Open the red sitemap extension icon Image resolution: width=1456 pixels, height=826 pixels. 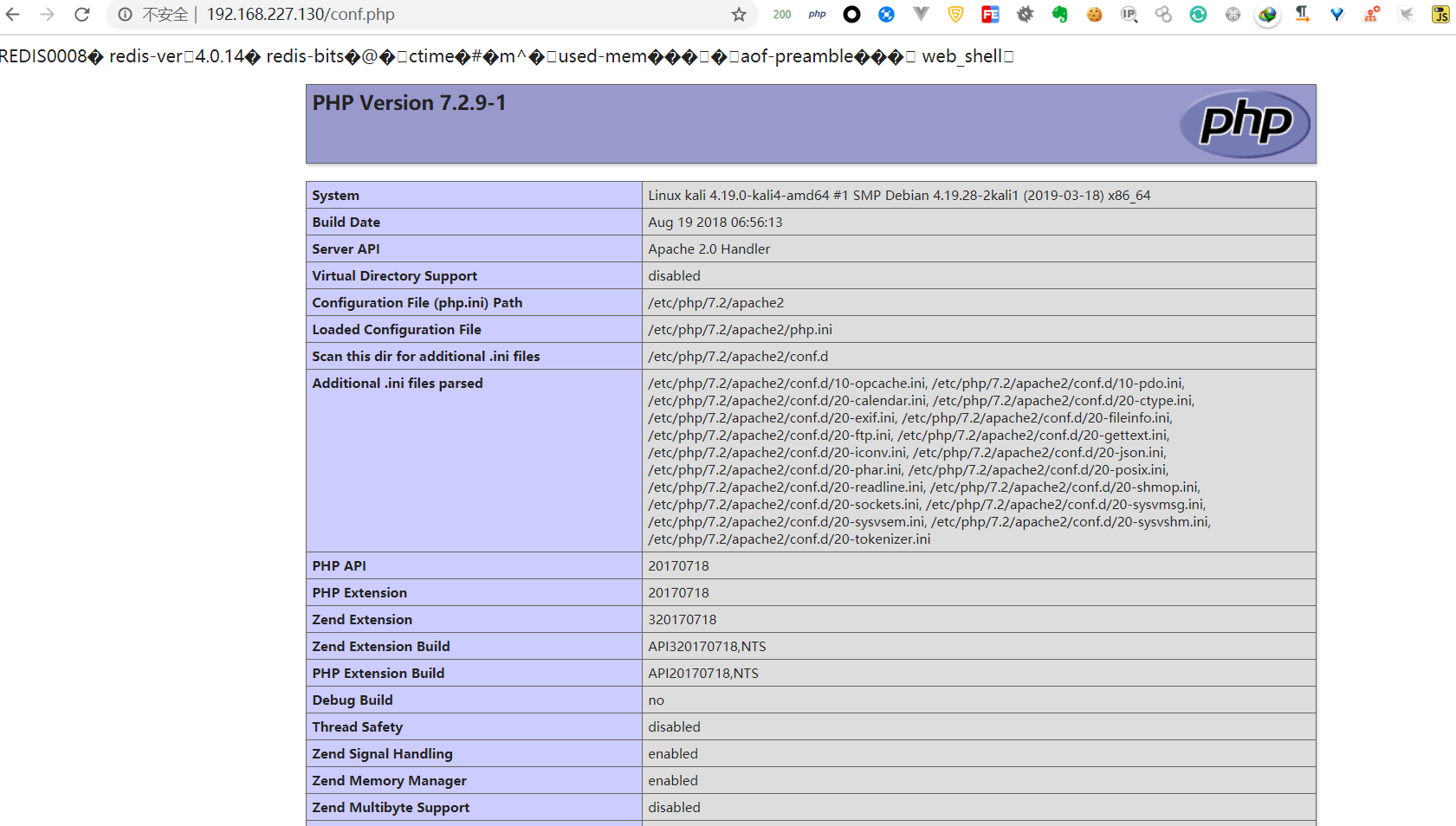click(x=1371, y=15)
